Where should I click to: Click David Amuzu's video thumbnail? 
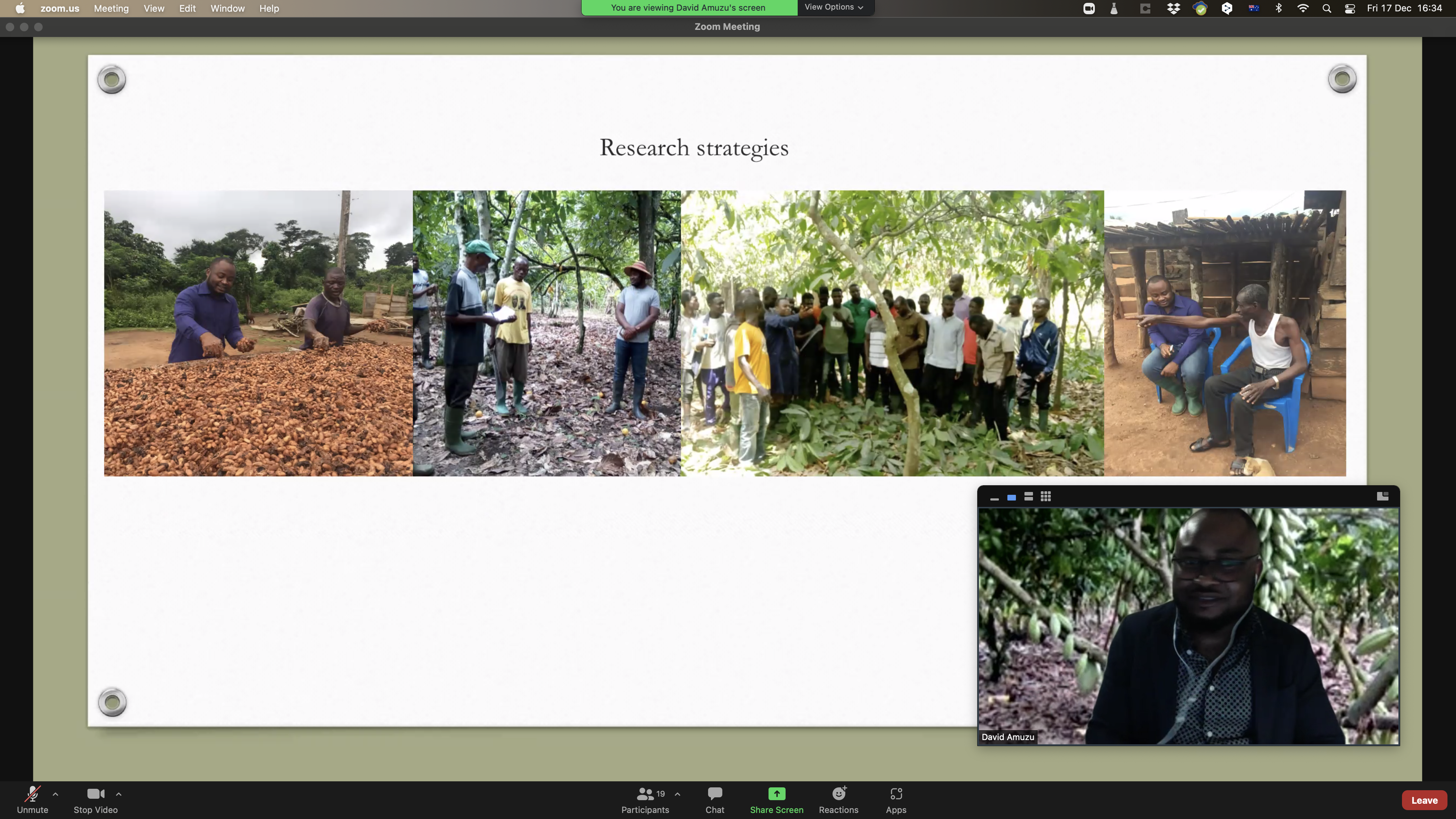(x=1188, y=626)
